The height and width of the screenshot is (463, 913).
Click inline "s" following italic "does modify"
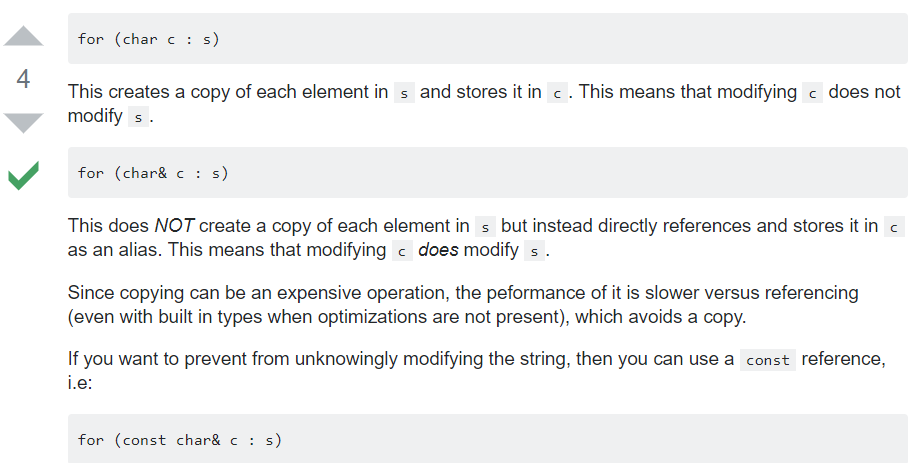coord(534,251)
